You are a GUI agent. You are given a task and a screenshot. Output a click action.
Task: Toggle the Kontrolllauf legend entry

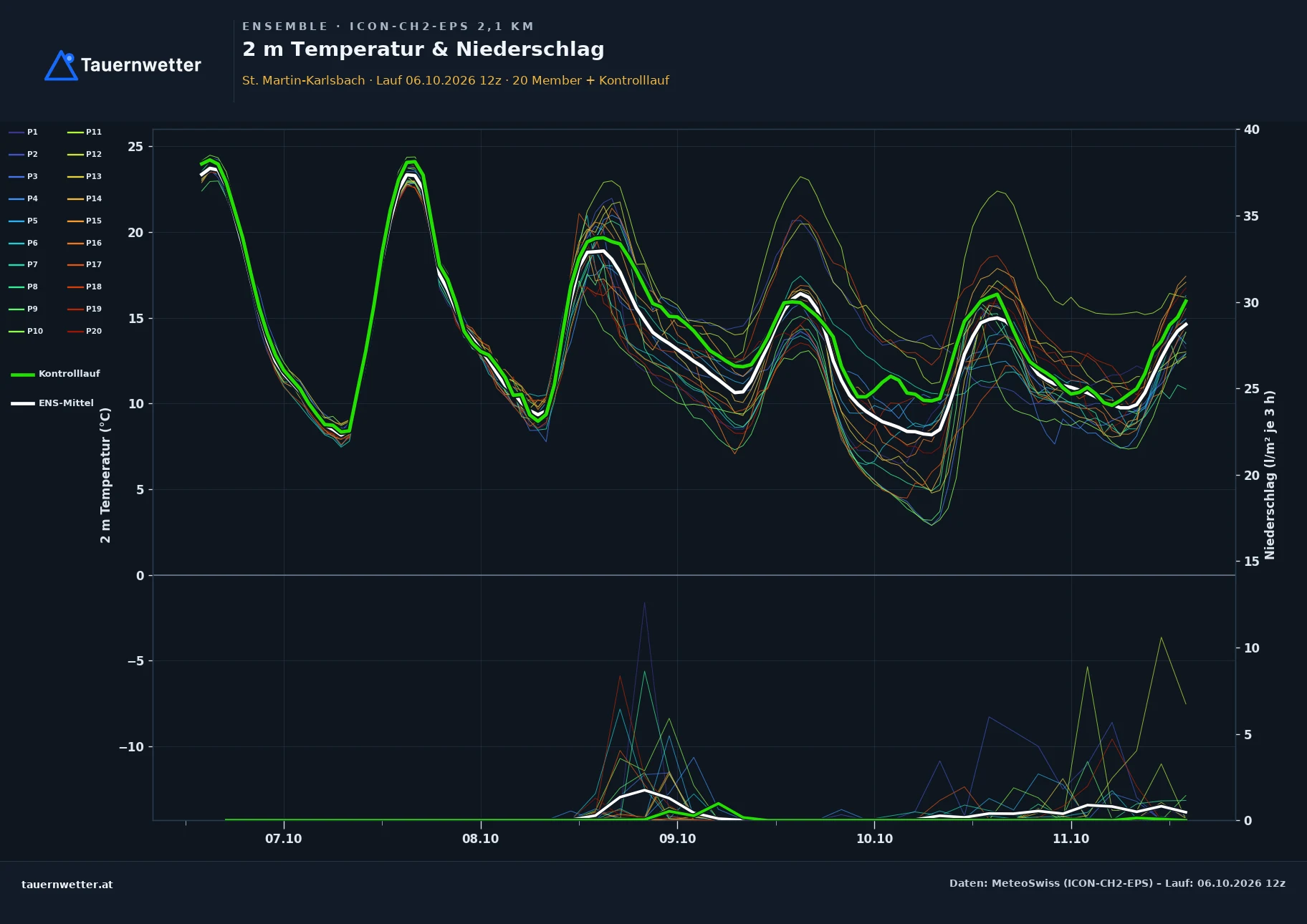click(x=55, y=374)
